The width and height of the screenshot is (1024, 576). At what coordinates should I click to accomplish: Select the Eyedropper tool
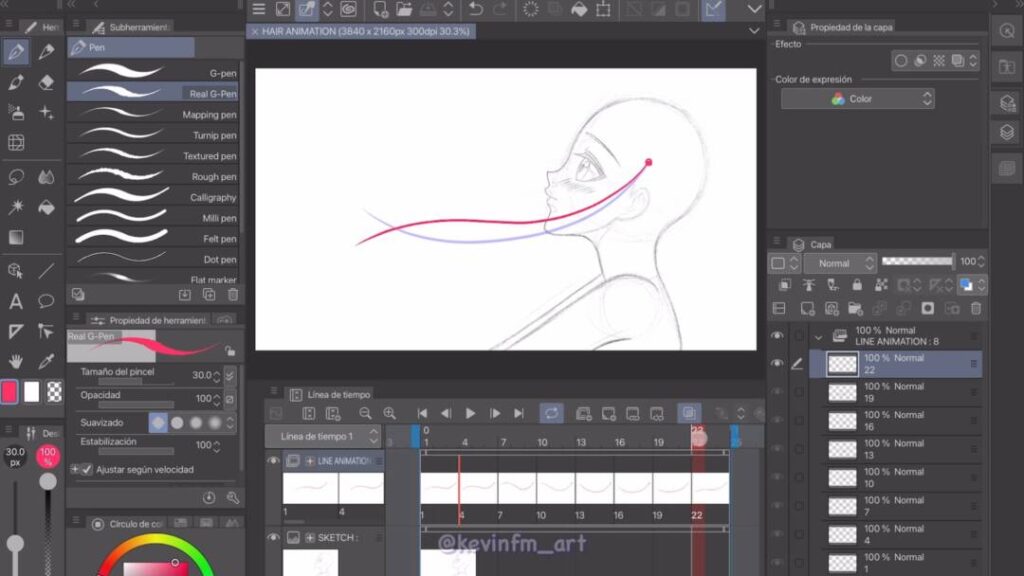point(46,361)
